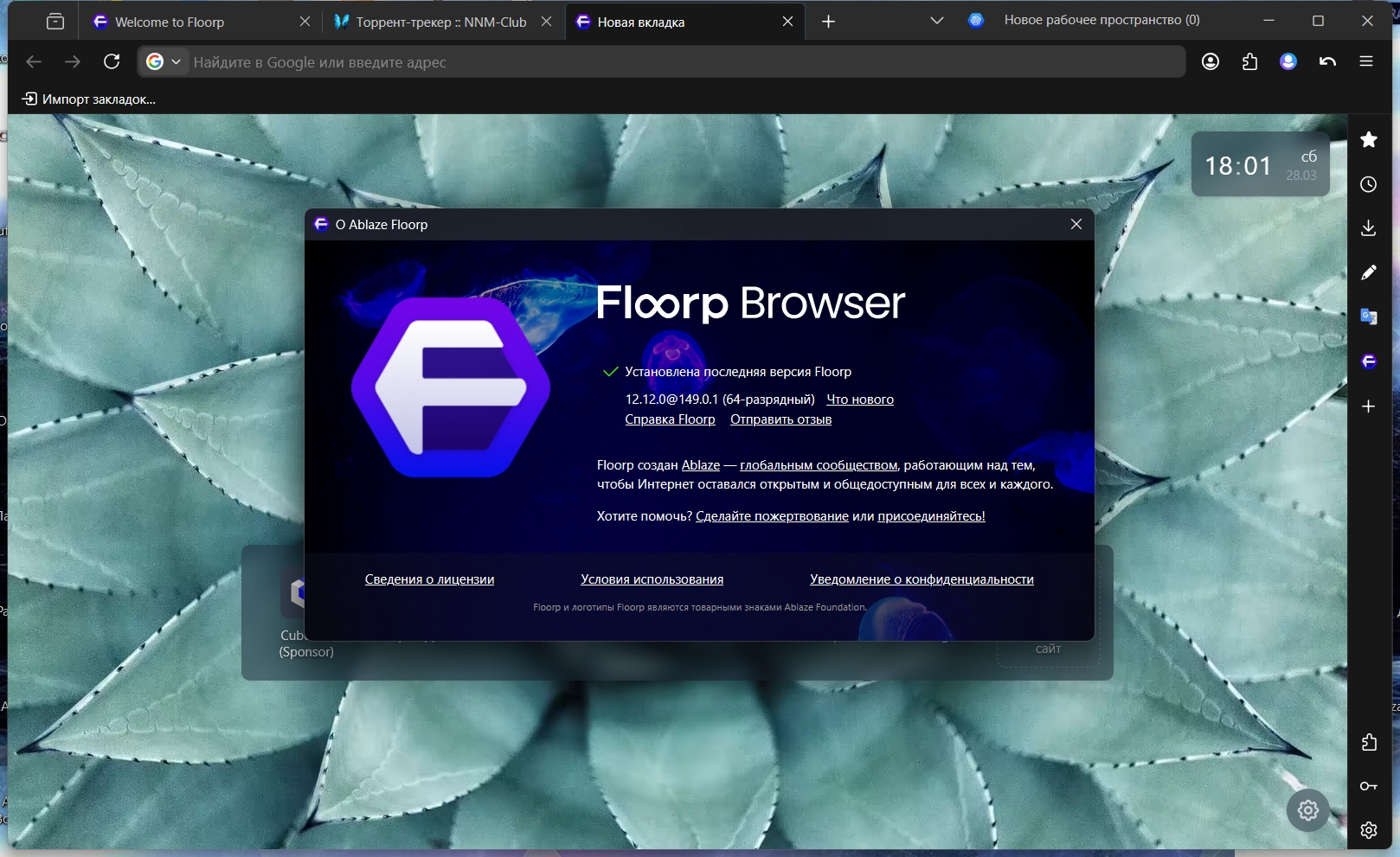Click Импорт закладок bookmark import button
The height and width of the screenshot is (857, 1400).
click(89, 99)
